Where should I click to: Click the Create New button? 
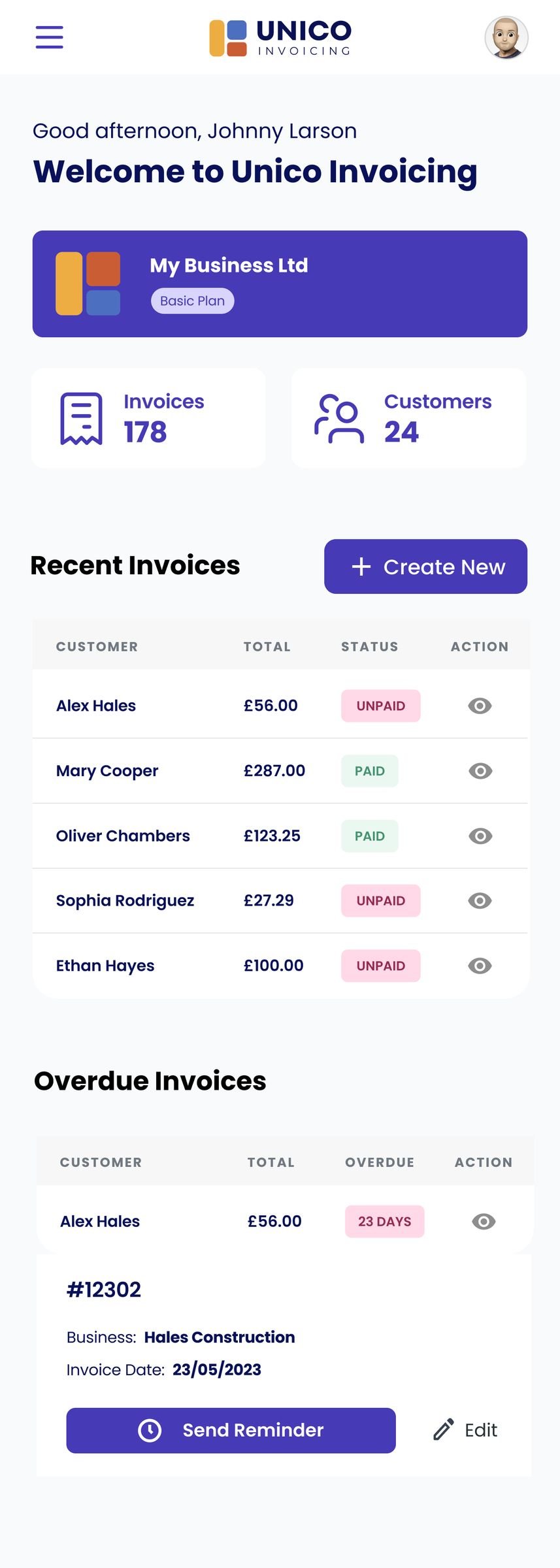coord(425,566)
